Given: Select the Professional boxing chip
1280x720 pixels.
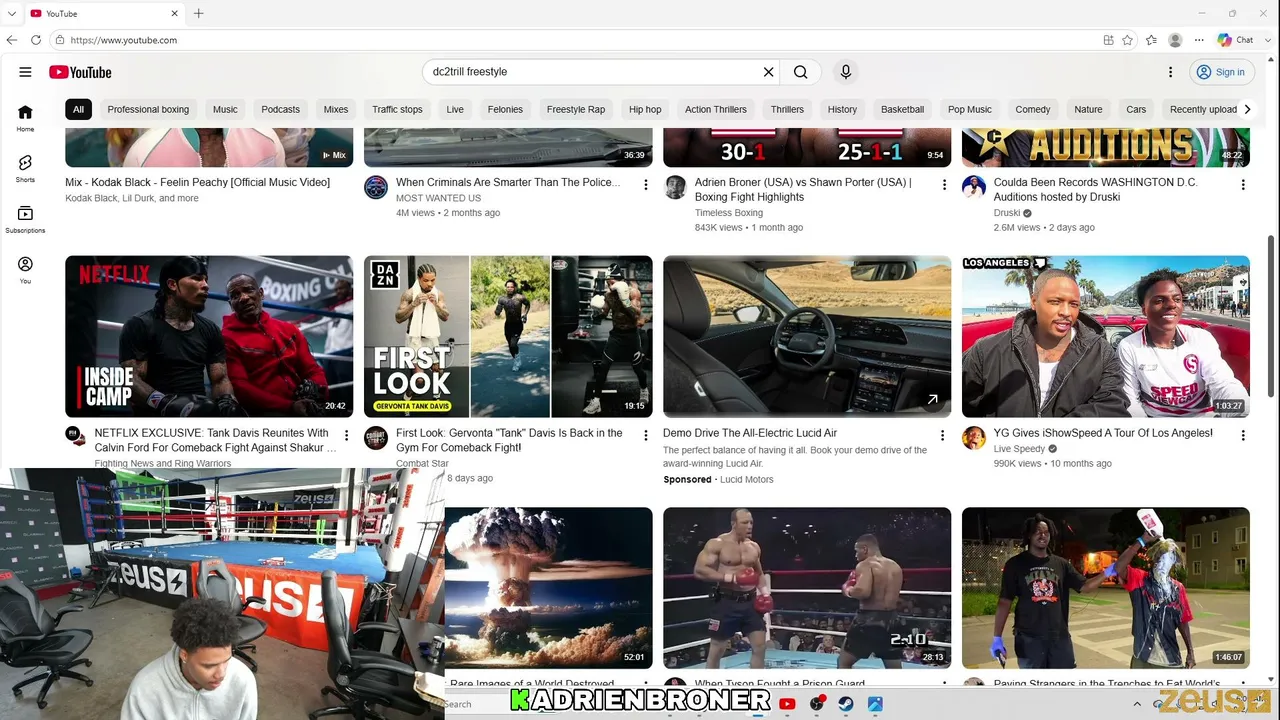Looking at the screenshot, I should [148, 109].
